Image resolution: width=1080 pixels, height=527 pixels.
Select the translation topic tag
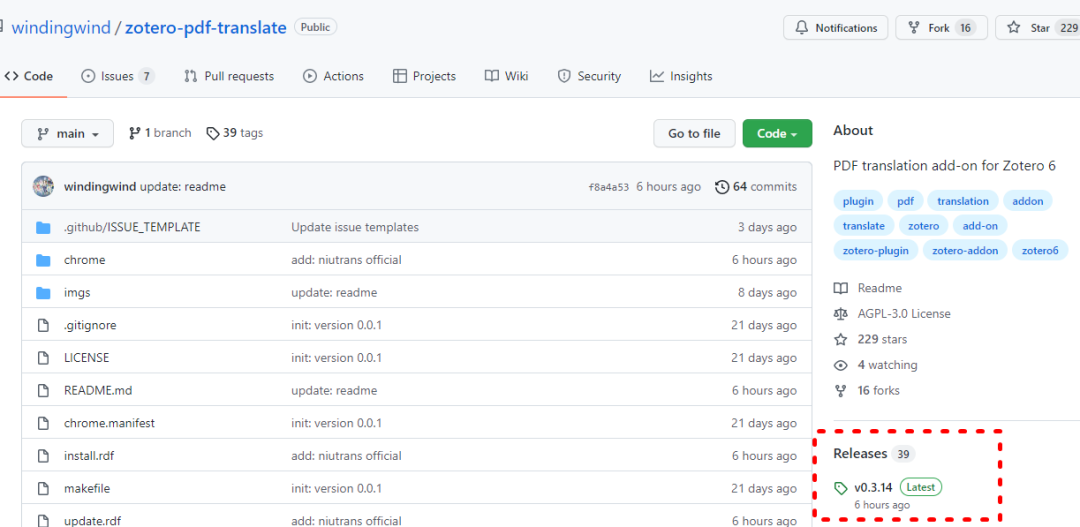pos(963,201)
